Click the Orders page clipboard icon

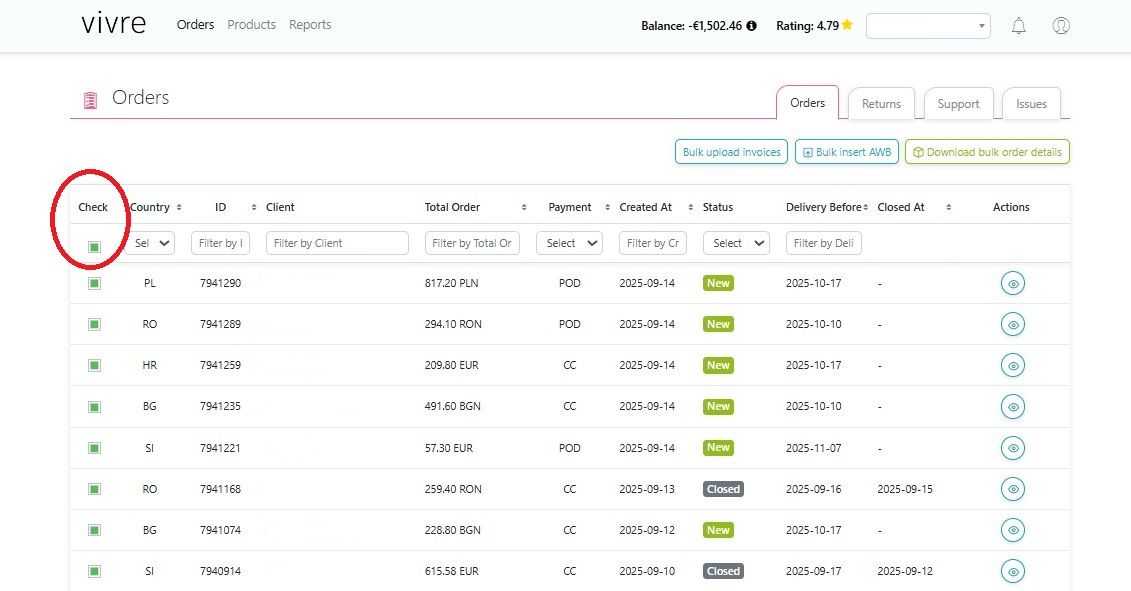[90, 99]
